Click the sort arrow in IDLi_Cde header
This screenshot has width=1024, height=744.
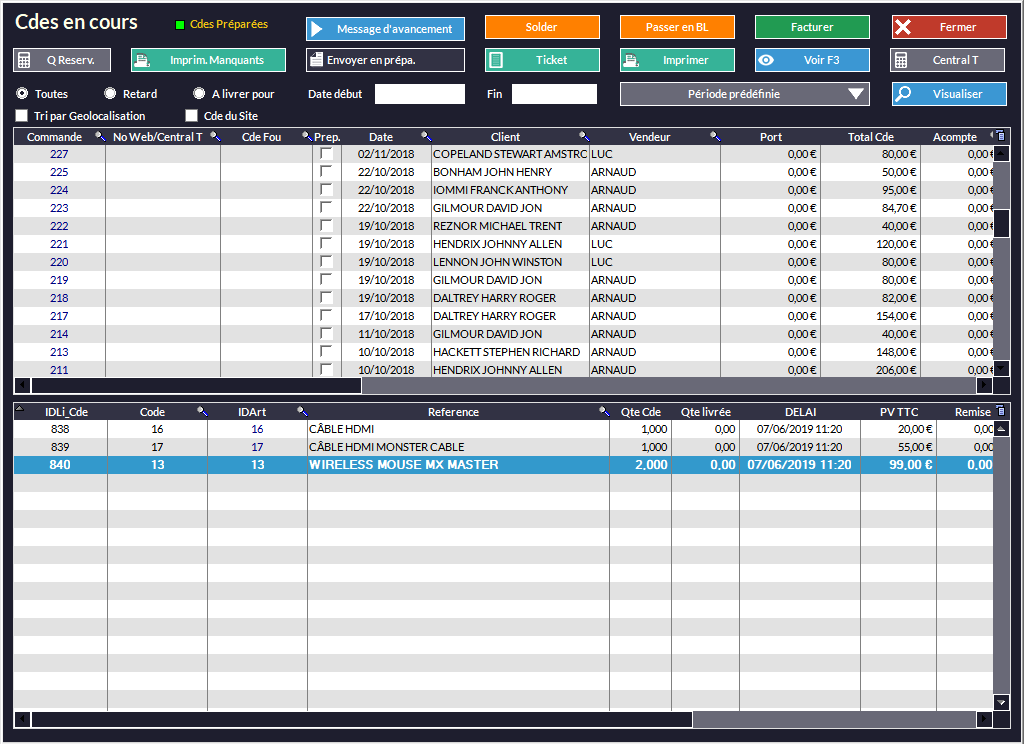[x=21, y=410]
